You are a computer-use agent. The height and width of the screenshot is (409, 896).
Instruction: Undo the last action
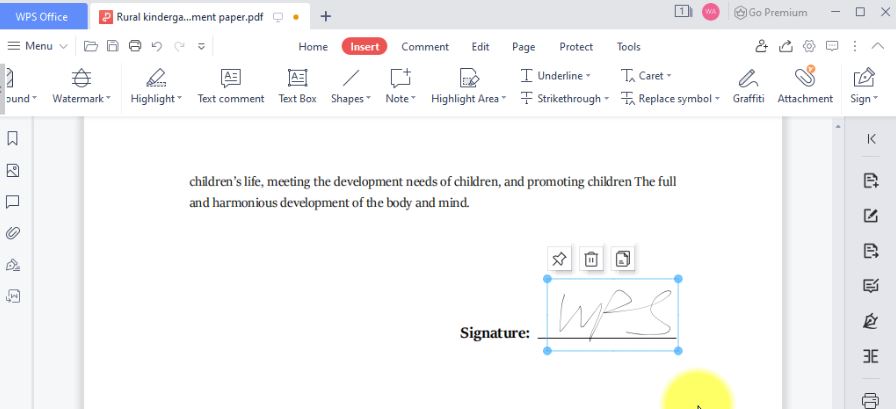pyautogui.click(x=157, y=46)
